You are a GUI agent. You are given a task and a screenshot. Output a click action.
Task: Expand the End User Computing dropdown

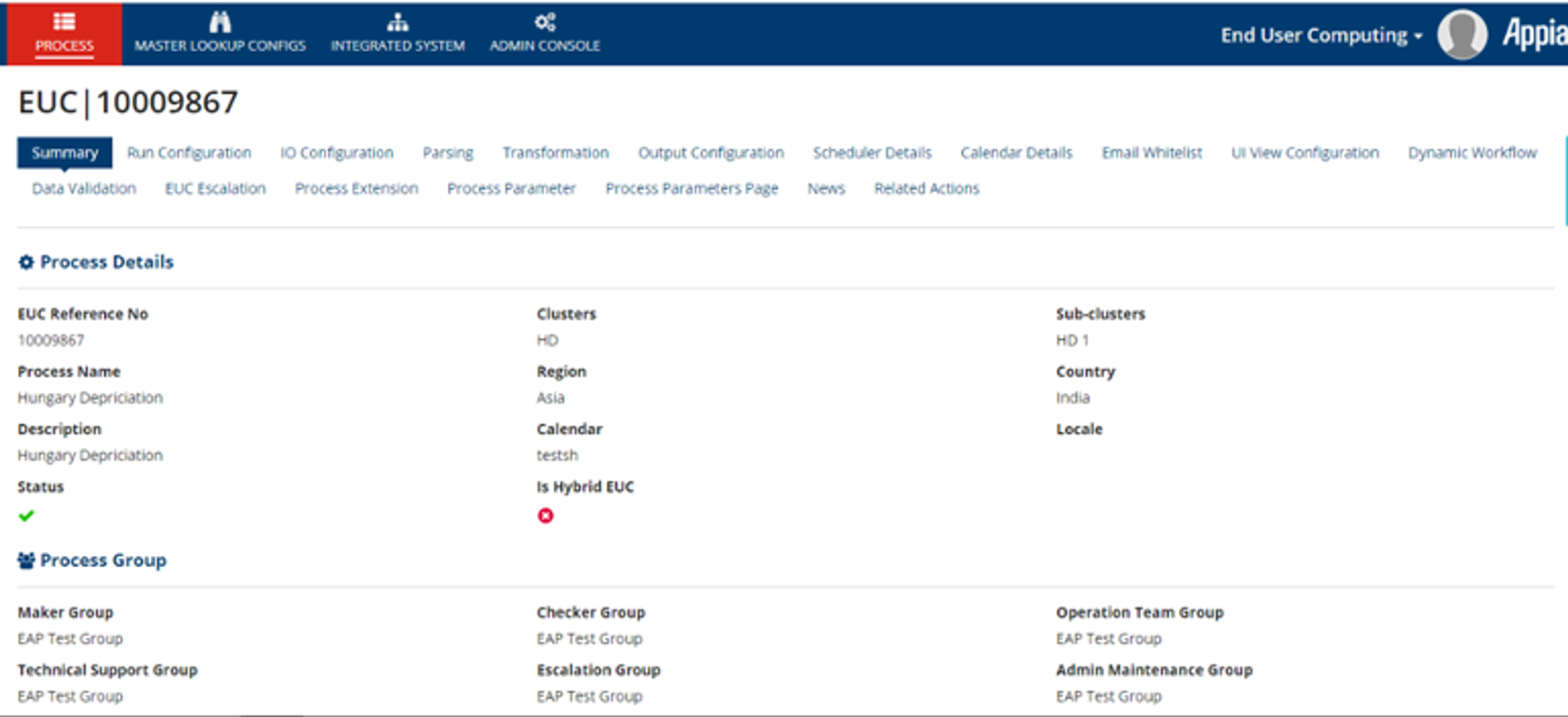1321,35
